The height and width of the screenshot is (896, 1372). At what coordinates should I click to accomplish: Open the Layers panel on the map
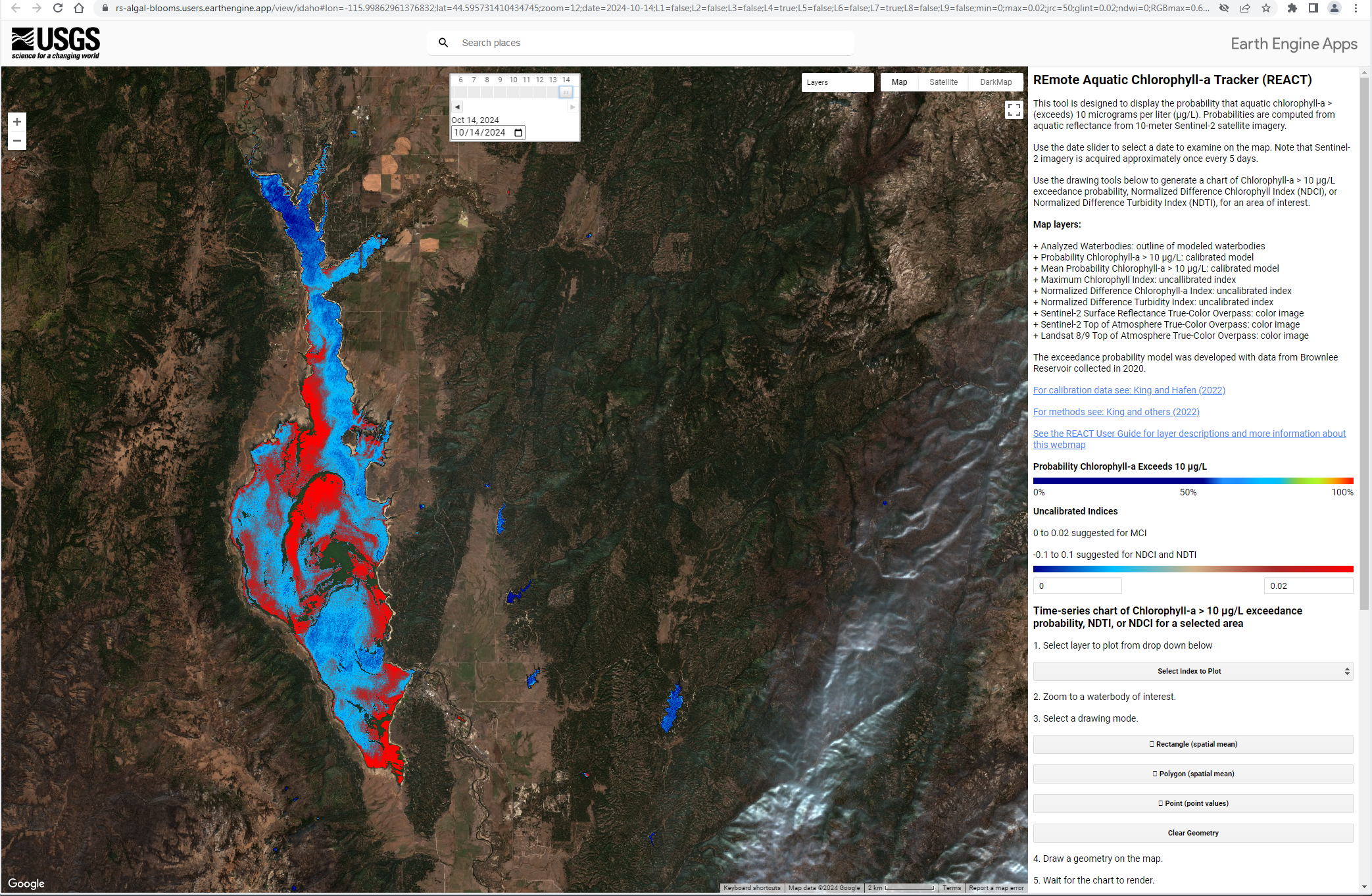837,82
